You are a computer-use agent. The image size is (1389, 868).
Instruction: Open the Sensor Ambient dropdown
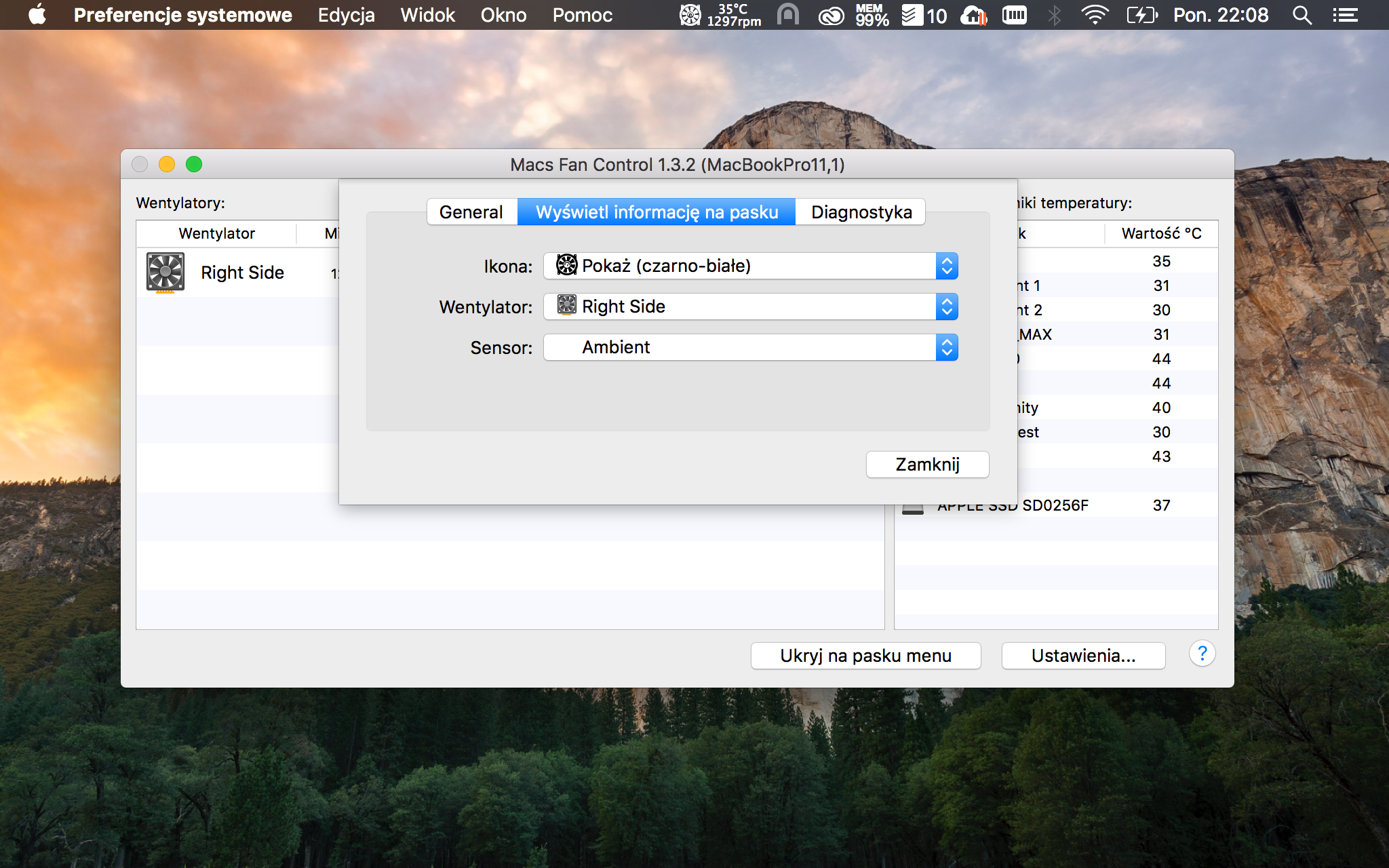pos(750,347)
